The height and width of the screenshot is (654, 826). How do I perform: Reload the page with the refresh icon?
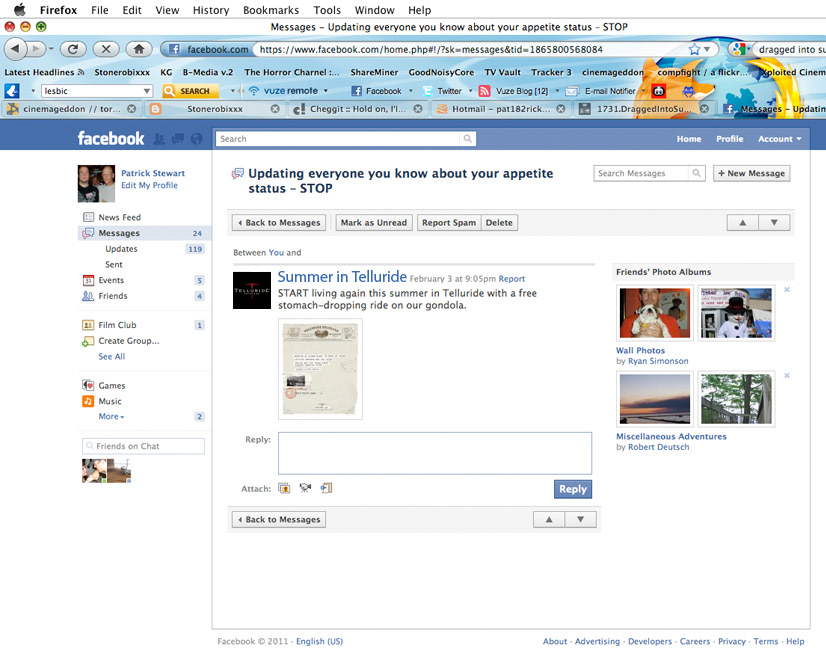pos(73,49)
